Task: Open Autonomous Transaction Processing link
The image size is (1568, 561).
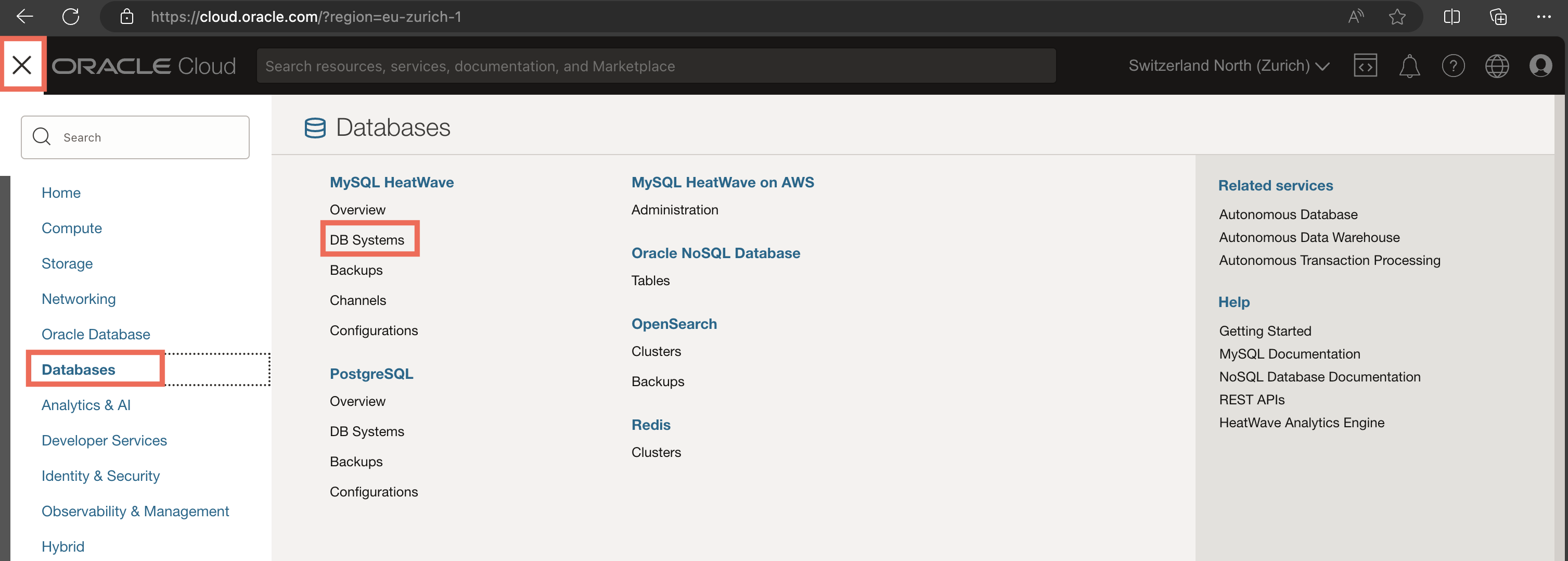Action: (x=1329, y=260)
